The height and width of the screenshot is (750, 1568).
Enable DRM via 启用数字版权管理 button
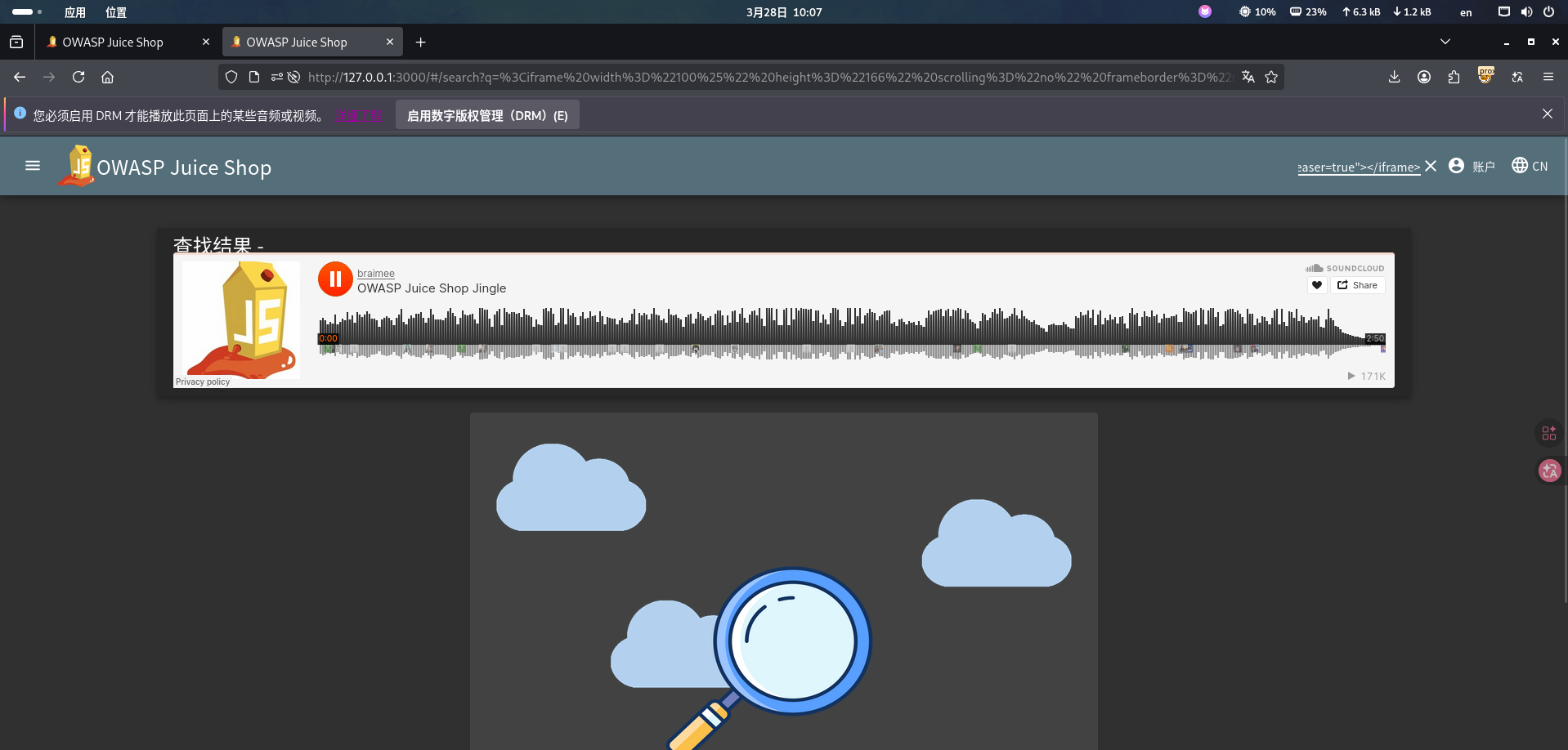coord(487,115)
